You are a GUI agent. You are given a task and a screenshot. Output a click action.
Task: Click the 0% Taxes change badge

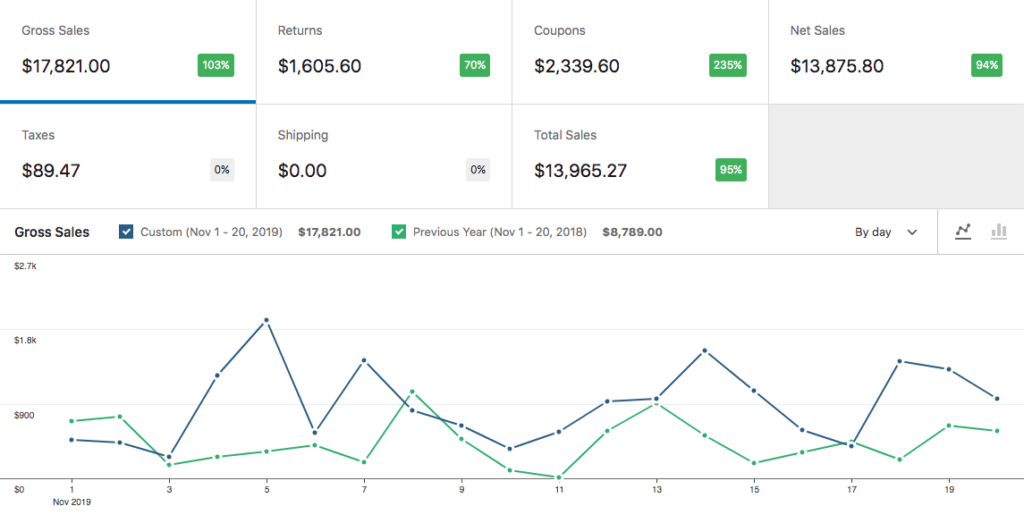(x=222, y=170)
